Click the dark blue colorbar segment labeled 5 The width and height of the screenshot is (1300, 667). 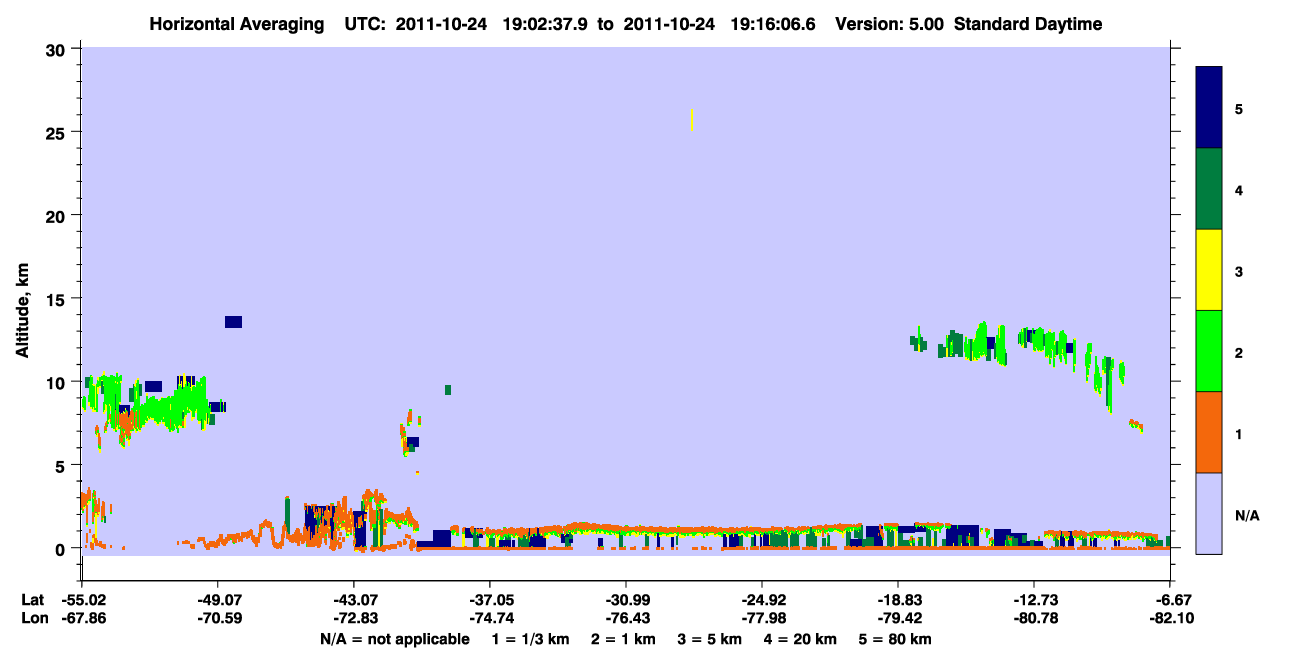(x=1209, y=108)
